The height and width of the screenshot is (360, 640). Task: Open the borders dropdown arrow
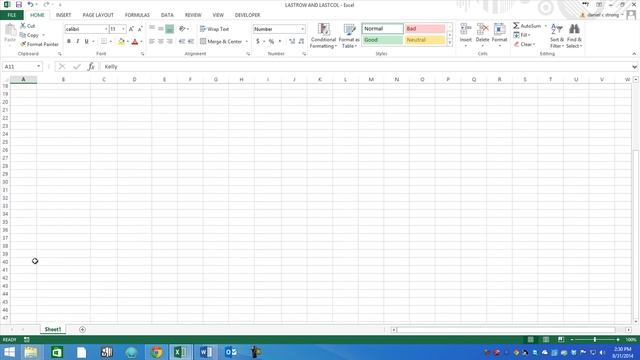[111, 42]
